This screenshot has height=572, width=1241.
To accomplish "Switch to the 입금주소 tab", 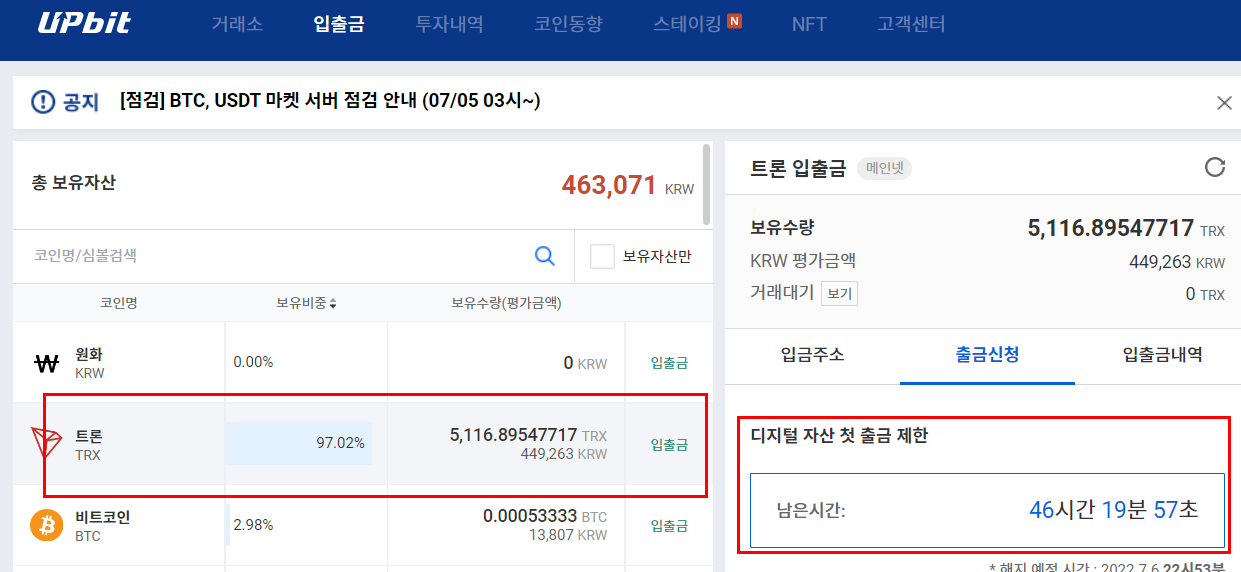I will click(x=812, y=354).
